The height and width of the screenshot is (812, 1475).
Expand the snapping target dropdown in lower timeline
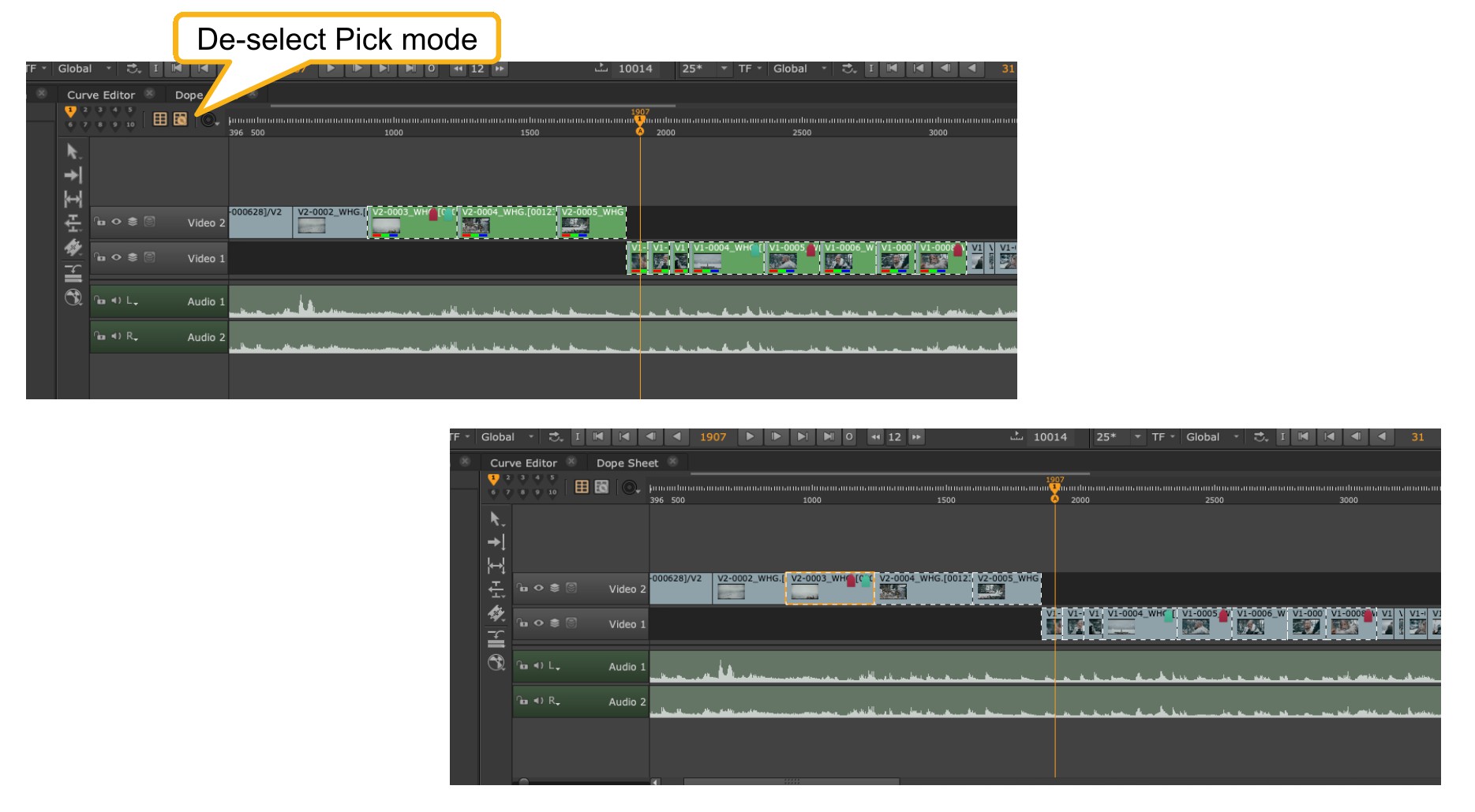click(x=631, y=488)
